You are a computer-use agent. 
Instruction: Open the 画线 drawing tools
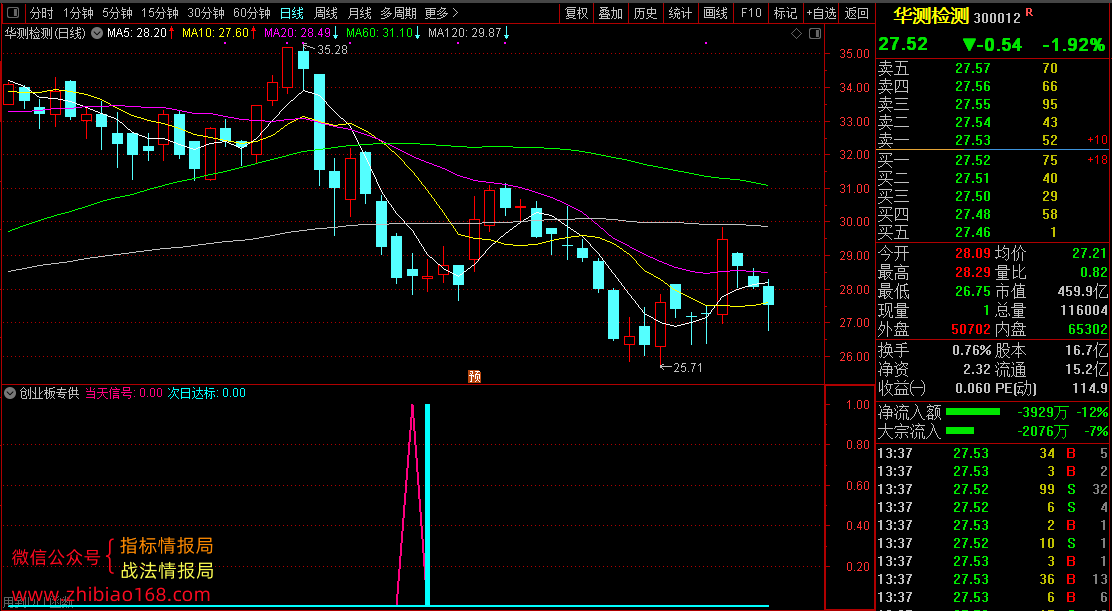point(716,13)
